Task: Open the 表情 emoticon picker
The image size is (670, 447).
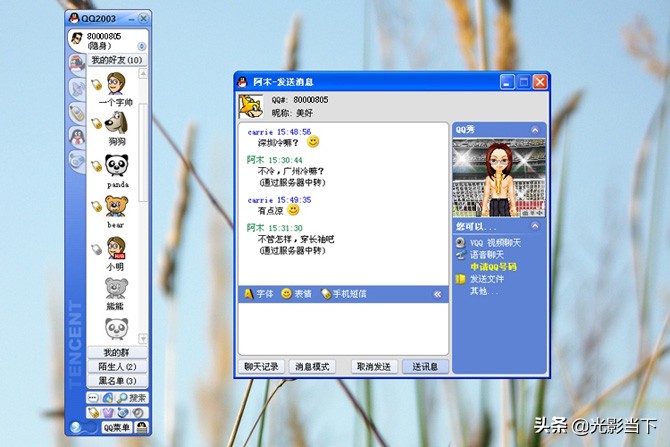Action: pos(297,294)
